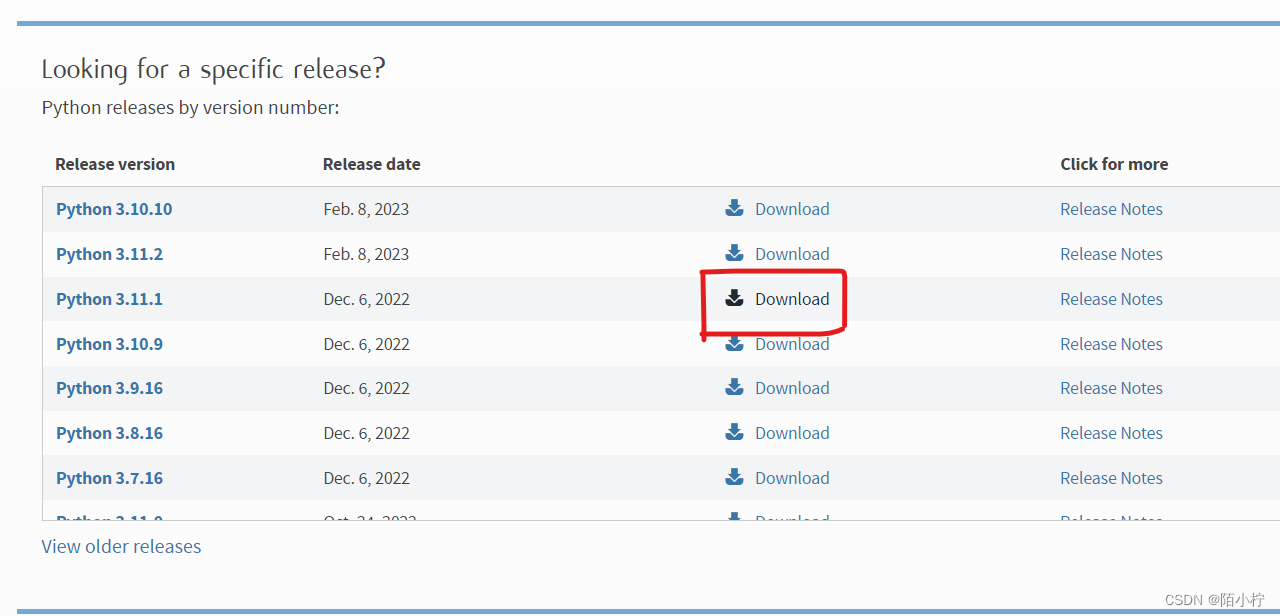Download Python 3.8.16 via text link
The image size is (1280, 616).
point(792,433)
